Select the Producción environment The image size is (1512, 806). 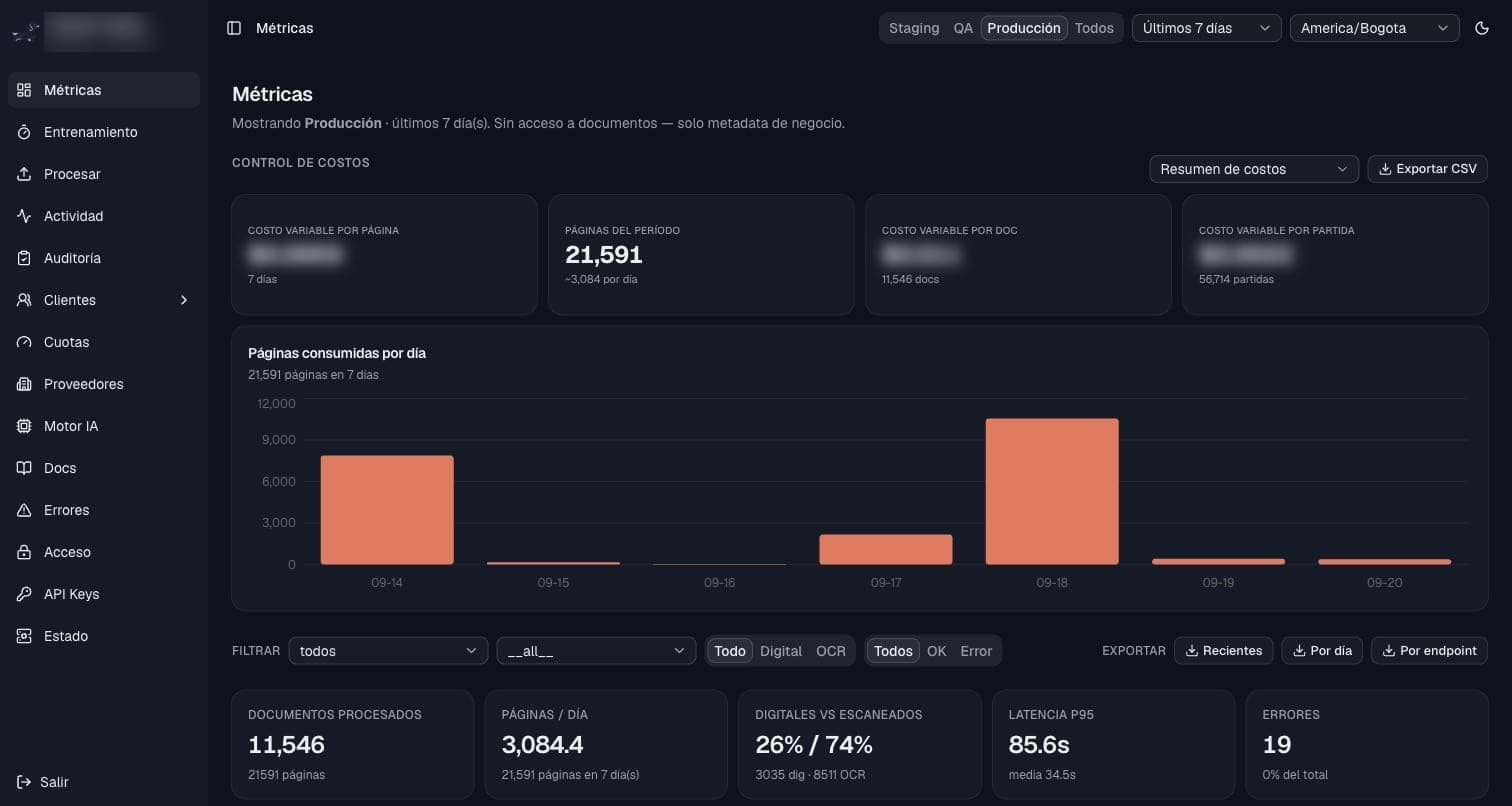pos(1024,28)
